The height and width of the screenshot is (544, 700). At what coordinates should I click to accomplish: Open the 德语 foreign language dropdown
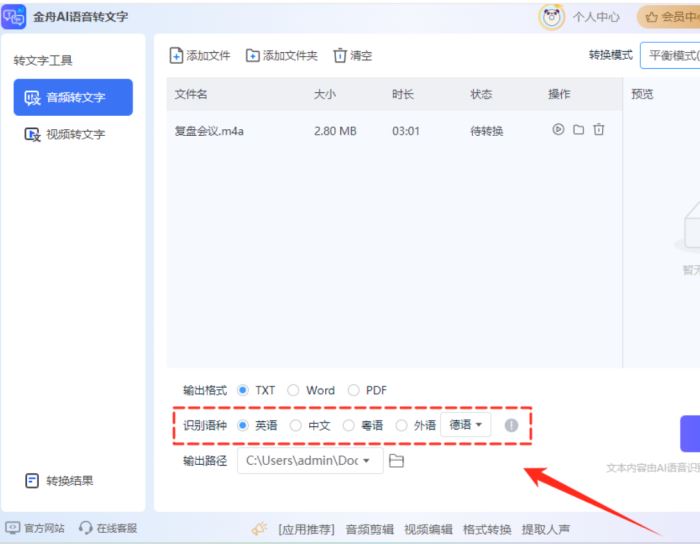(466, 425)
